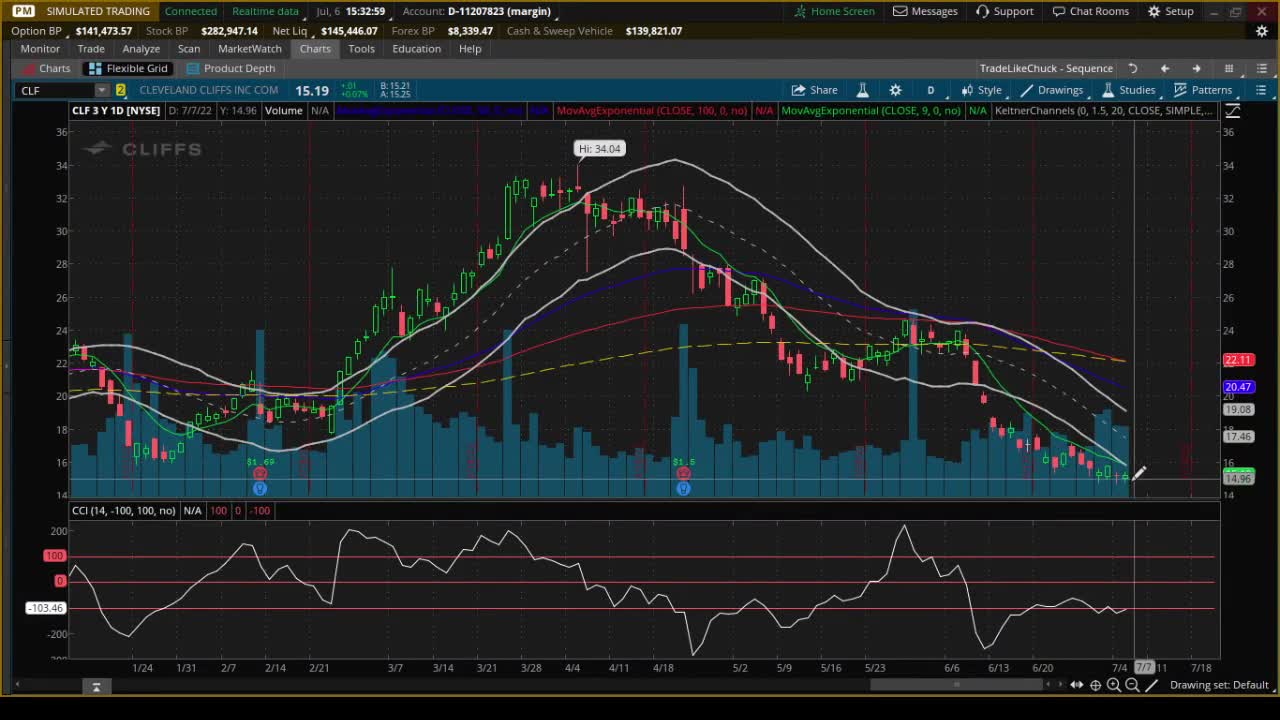Click the collapse panel arrow at bottom left
1280x720 pixels.
click(x=96, y=687)
